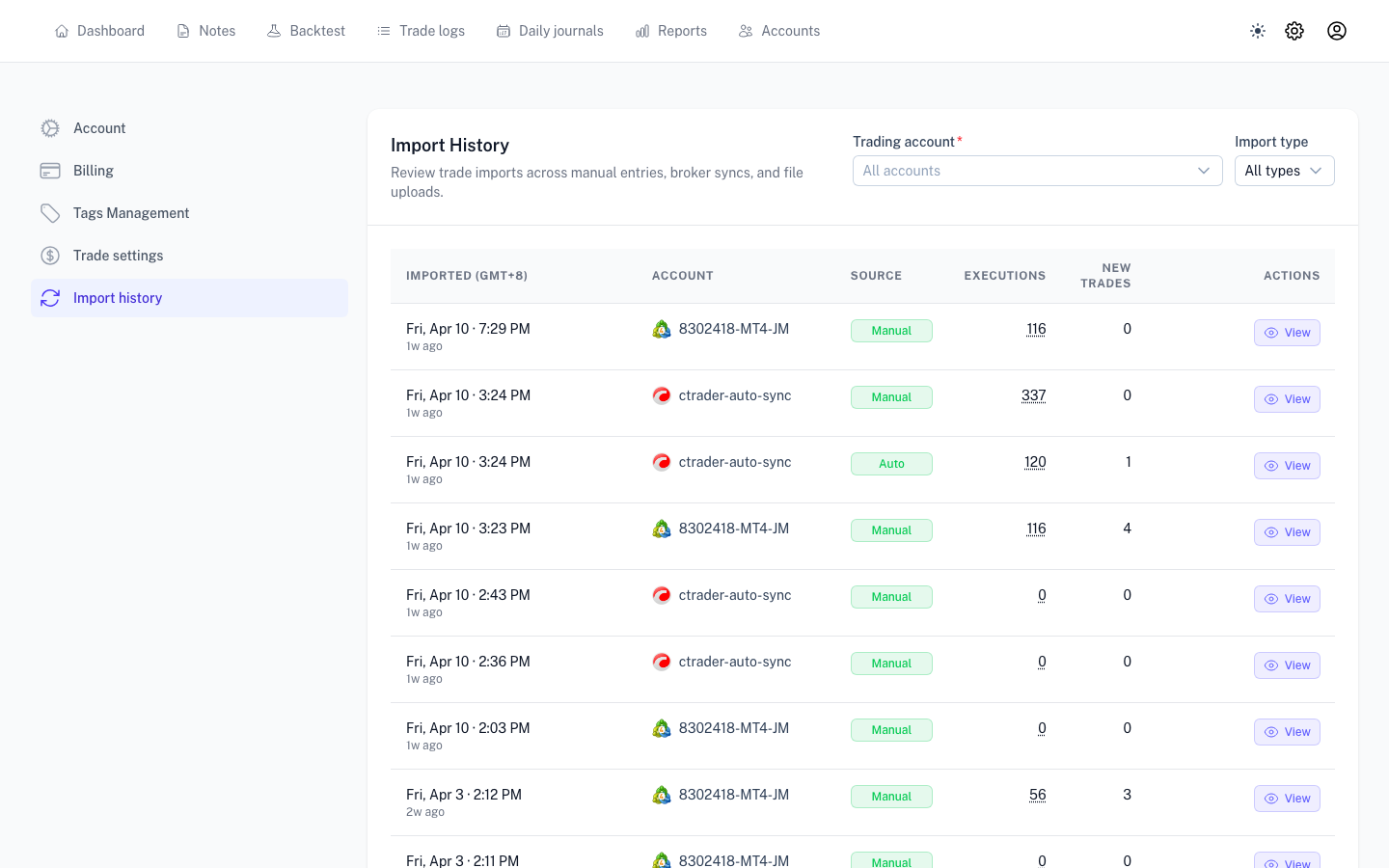Click the Billing card icon in sidebar
This screenshot has width=1389, height=868.
(x=50, y=171)
